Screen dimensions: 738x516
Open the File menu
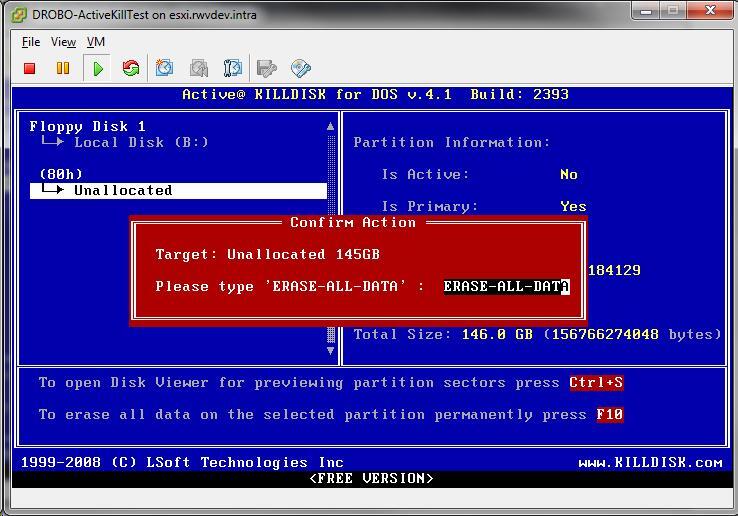pyautogui.click(x=31, y=42)
